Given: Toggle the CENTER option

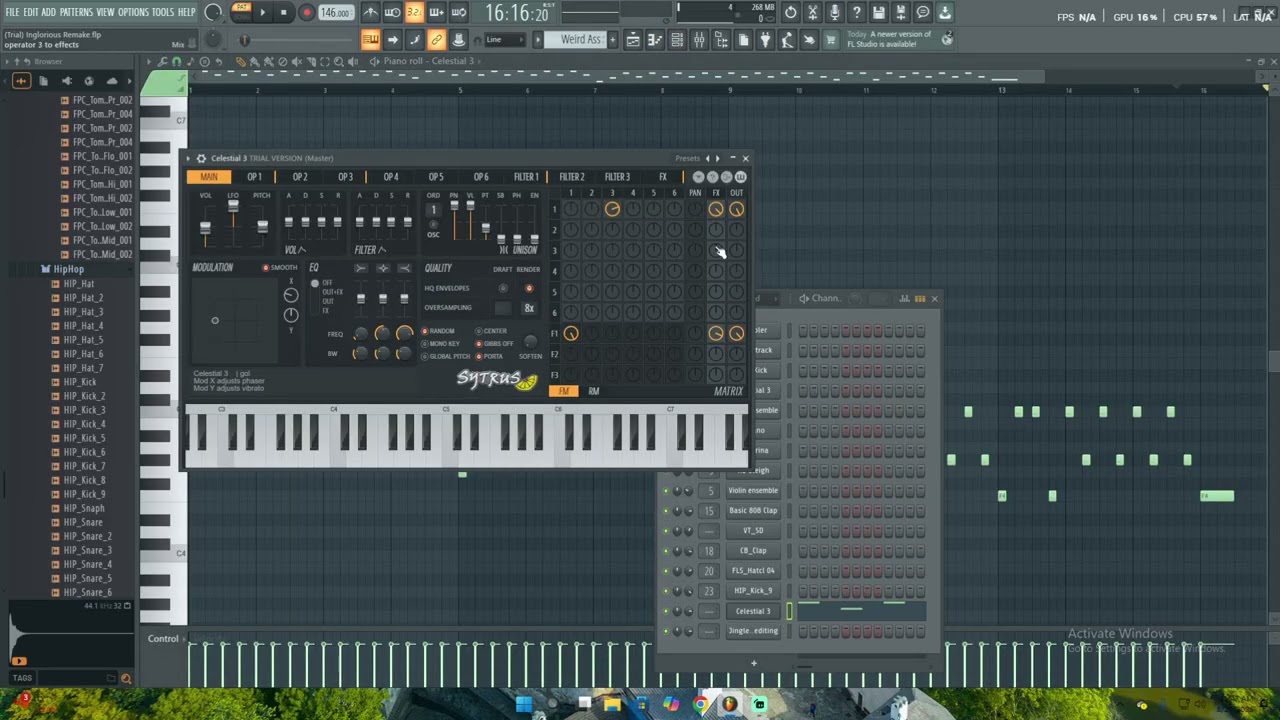Looking at the screenshot, I should pyautogui.click(x=491, y=331).
